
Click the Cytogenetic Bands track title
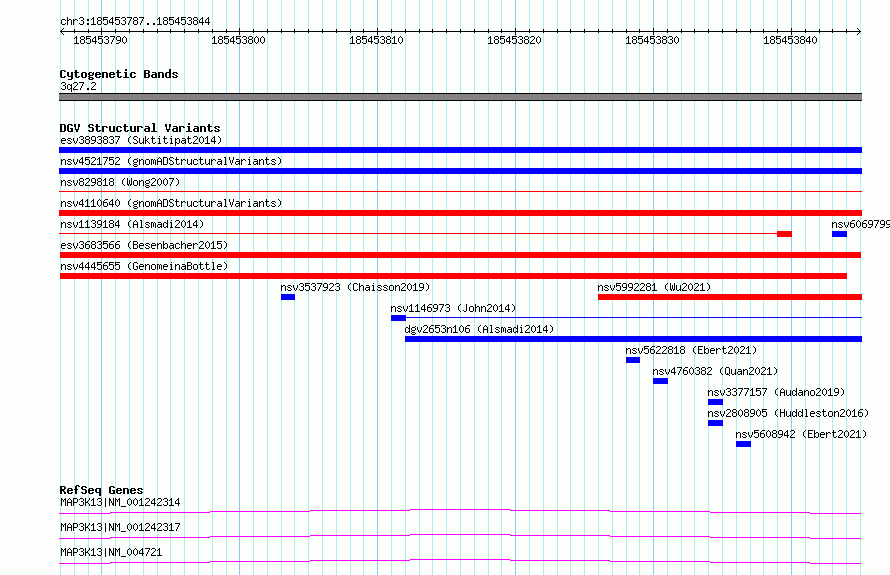119,74
